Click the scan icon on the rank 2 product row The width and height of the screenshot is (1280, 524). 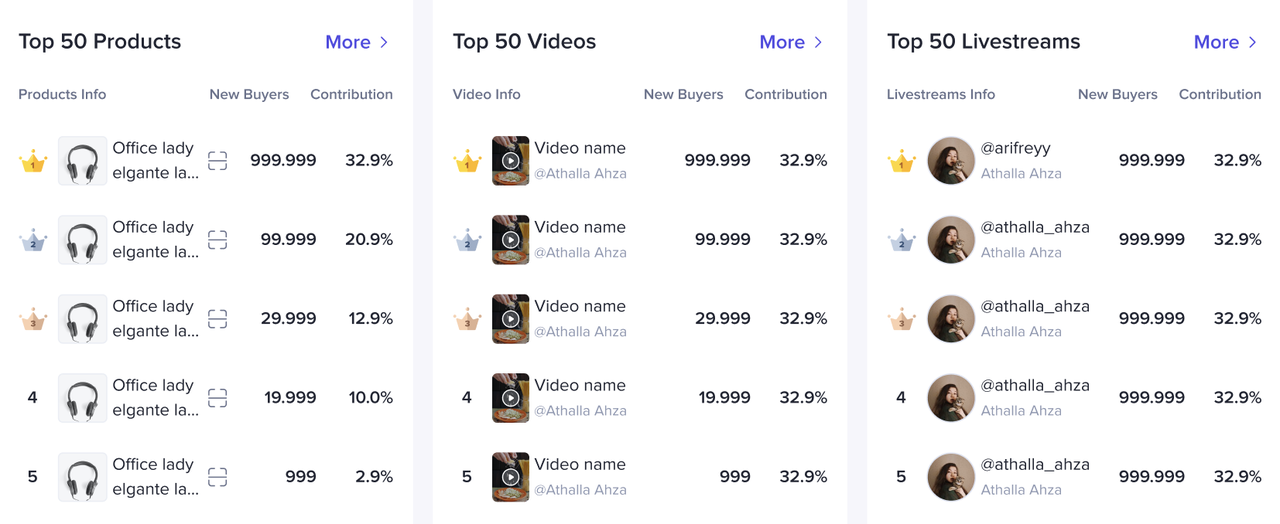pos(217,240)
